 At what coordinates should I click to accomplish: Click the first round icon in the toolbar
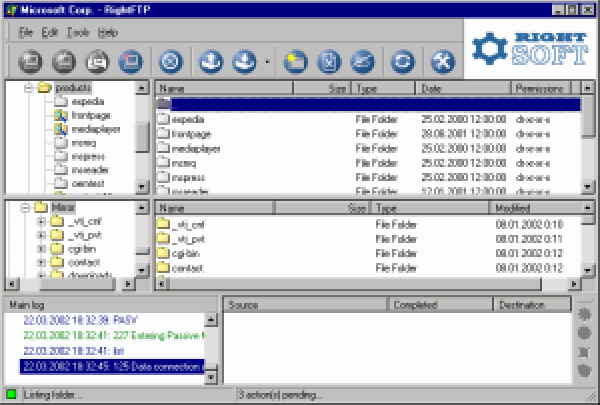tap(28, 62)
